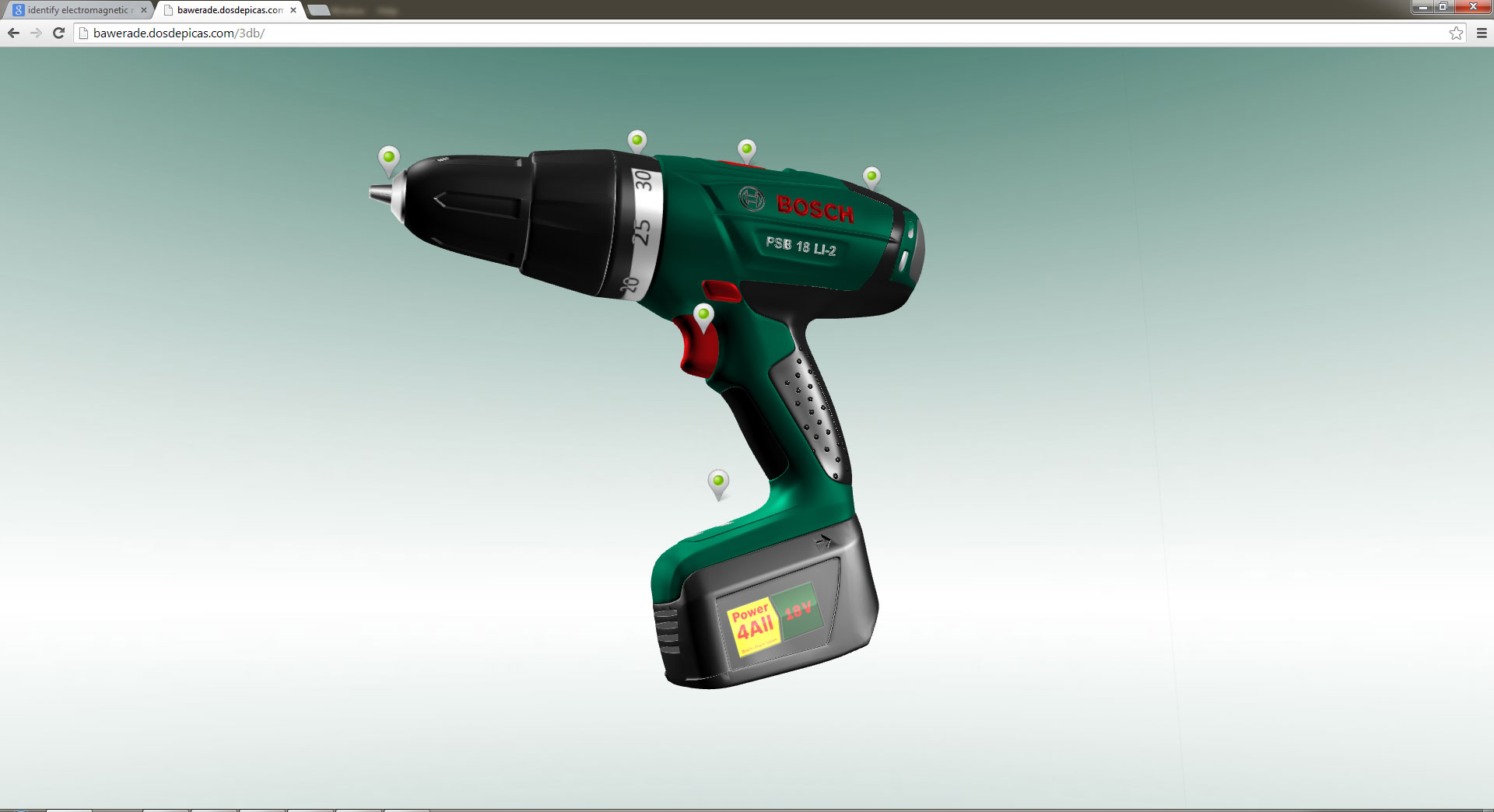Go back to the previous page

[x=13, y=33]
